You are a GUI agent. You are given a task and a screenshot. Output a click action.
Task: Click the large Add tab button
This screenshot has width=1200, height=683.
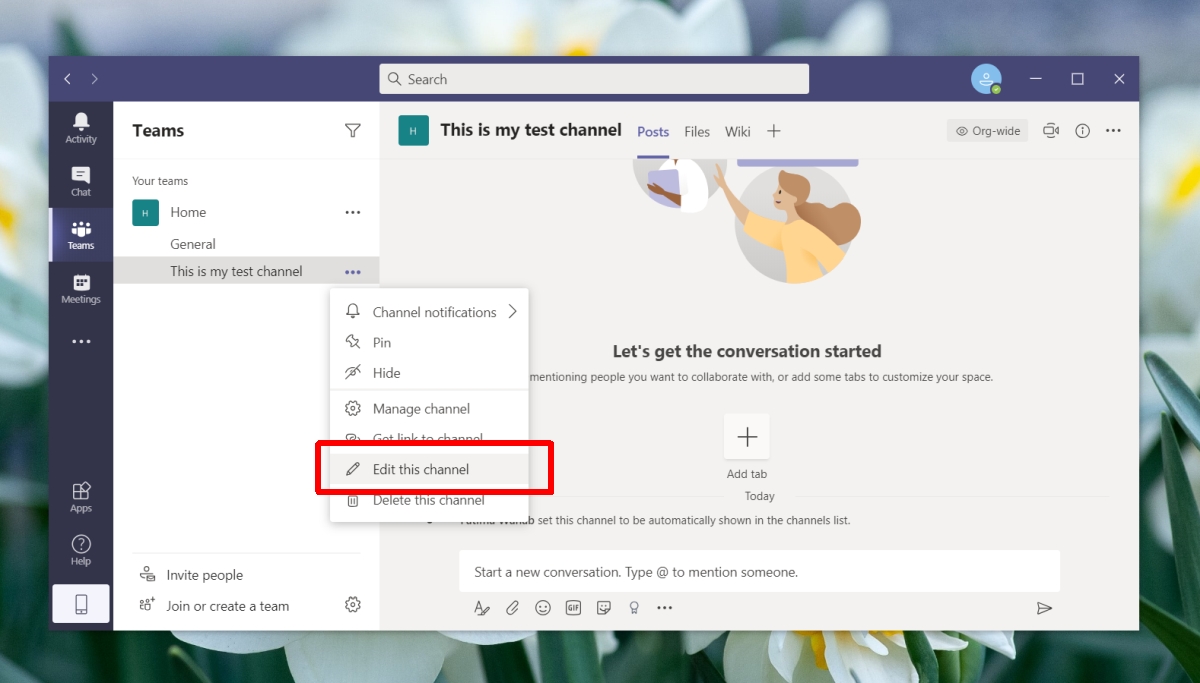pos(747,437)
